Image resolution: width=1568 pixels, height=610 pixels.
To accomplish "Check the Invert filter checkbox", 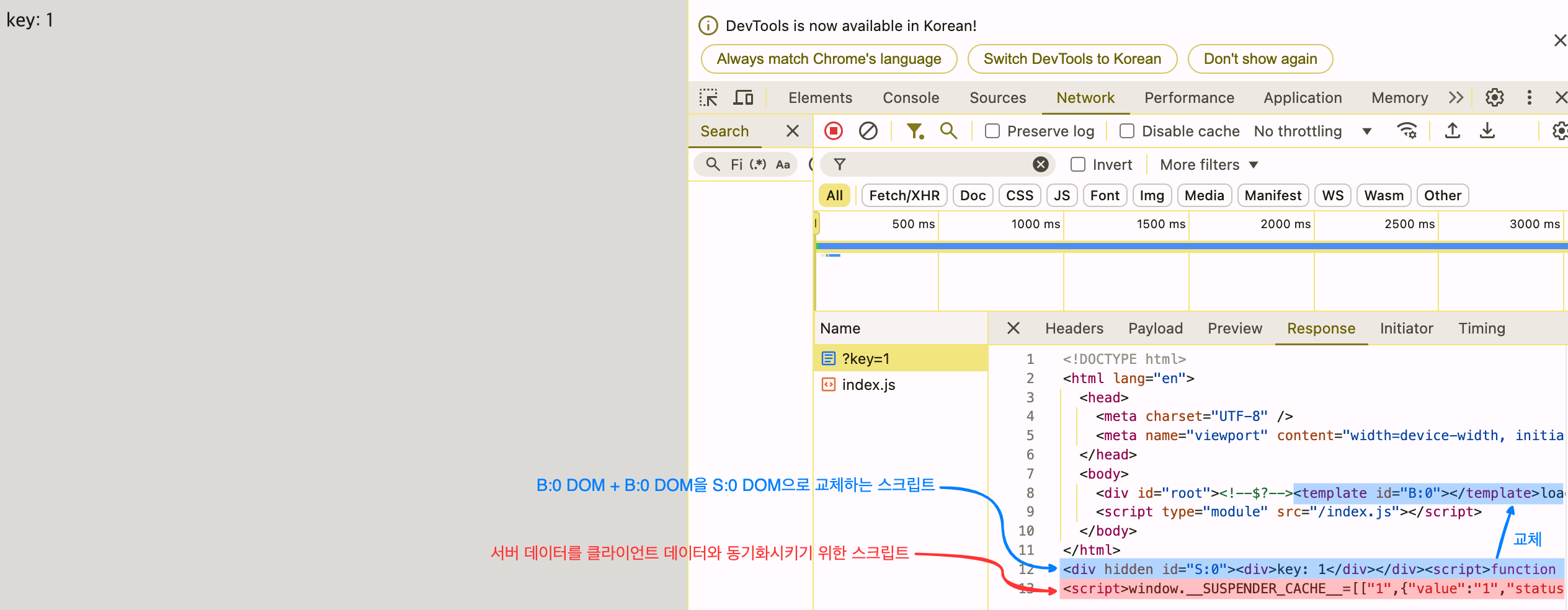I will (x=1078, y=164).
